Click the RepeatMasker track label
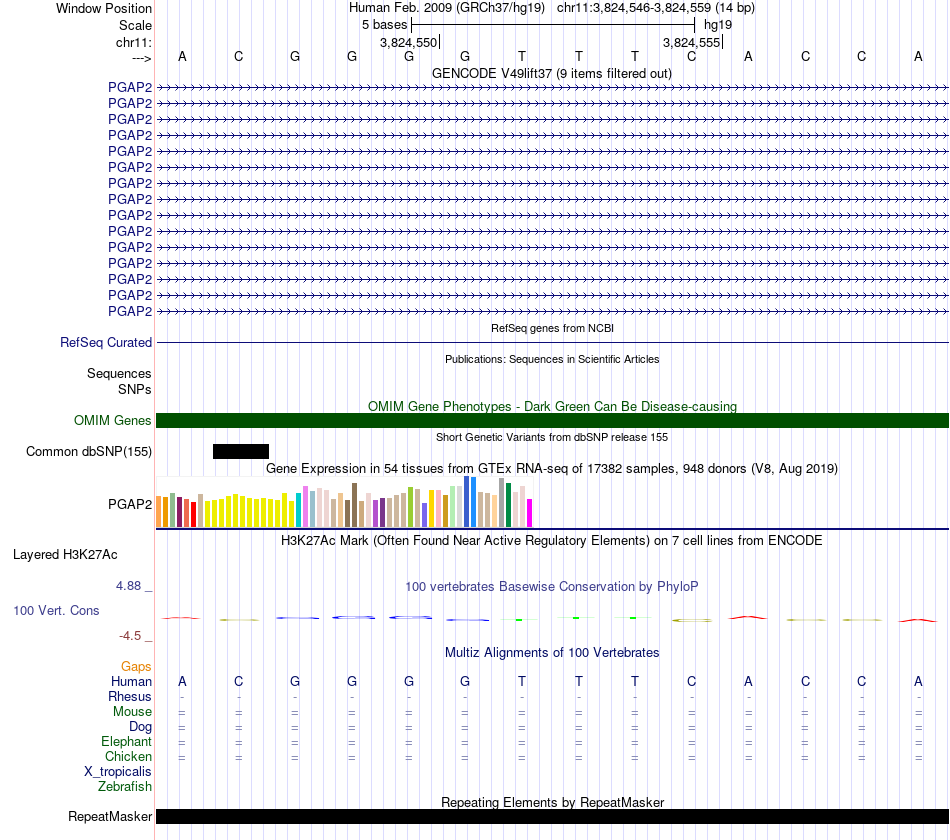Screen dimensions: 950x840 tap(110, 816)
